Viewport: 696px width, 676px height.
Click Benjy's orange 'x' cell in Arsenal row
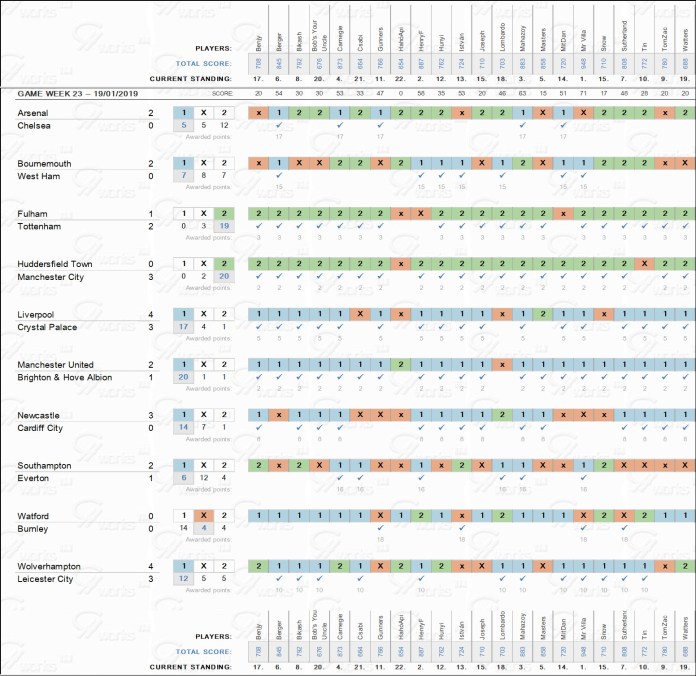pos(258,112)
